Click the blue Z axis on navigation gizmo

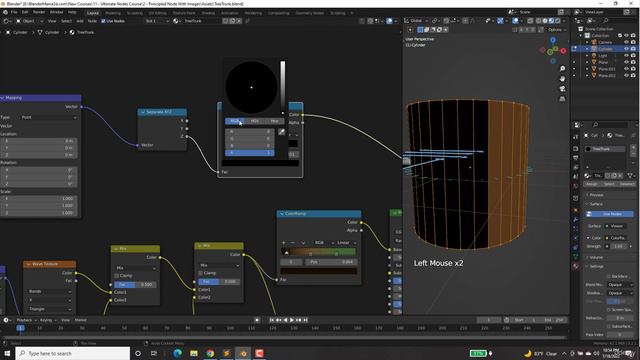coord(553,40)
